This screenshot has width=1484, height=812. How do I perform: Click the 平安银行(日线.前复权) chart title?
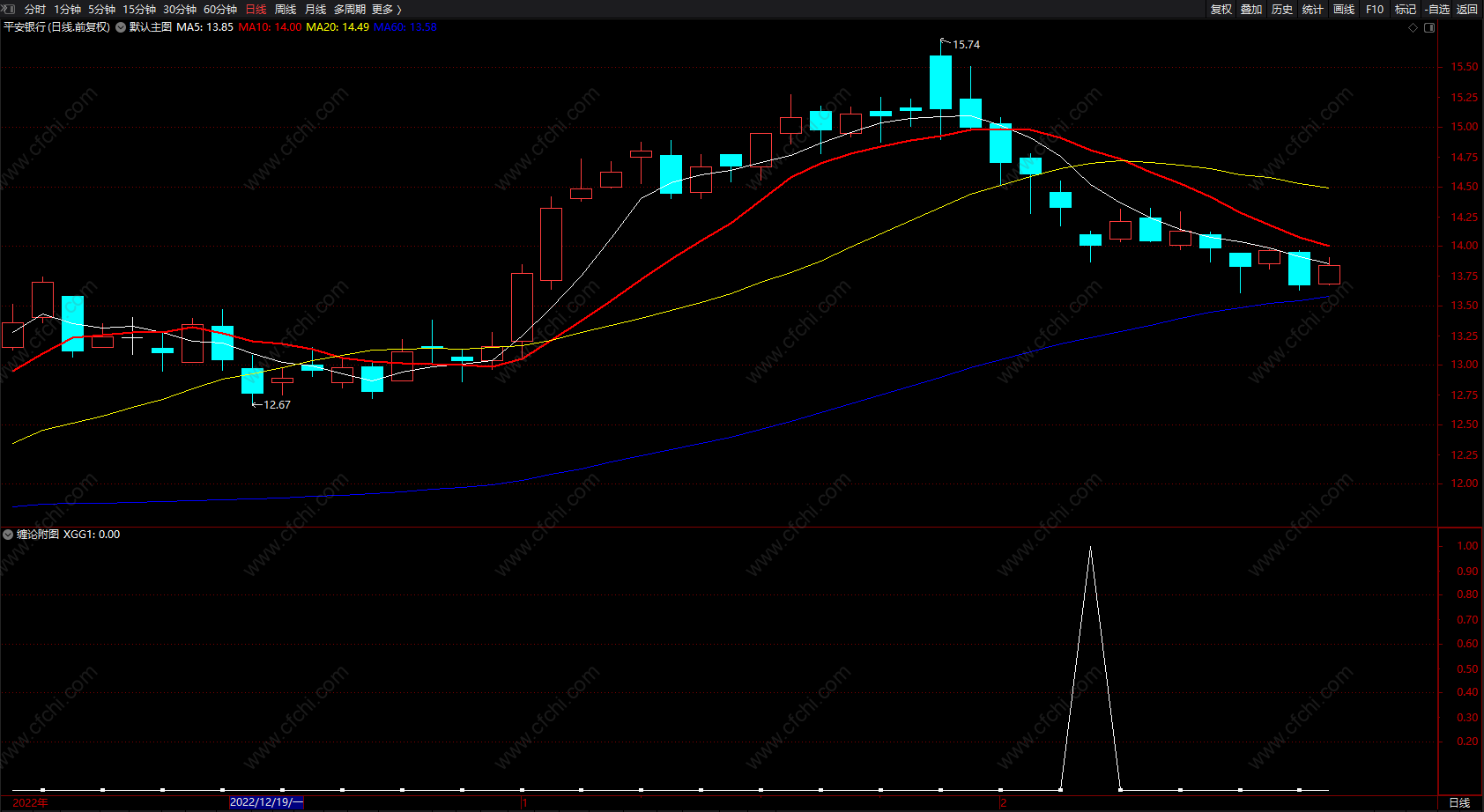57,27
